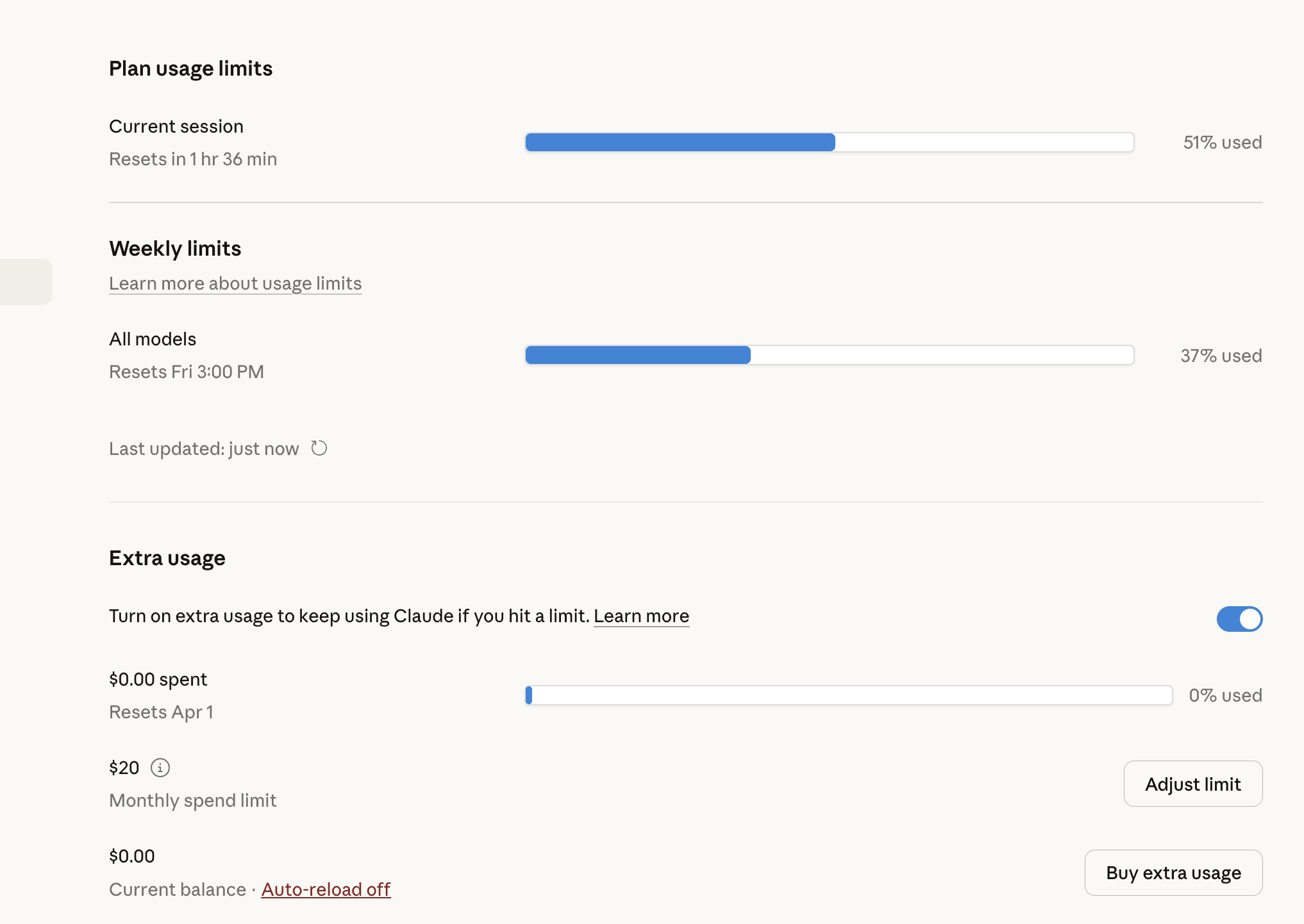Click the 51% used label

pyautogui.click(x=1222, y=142)
